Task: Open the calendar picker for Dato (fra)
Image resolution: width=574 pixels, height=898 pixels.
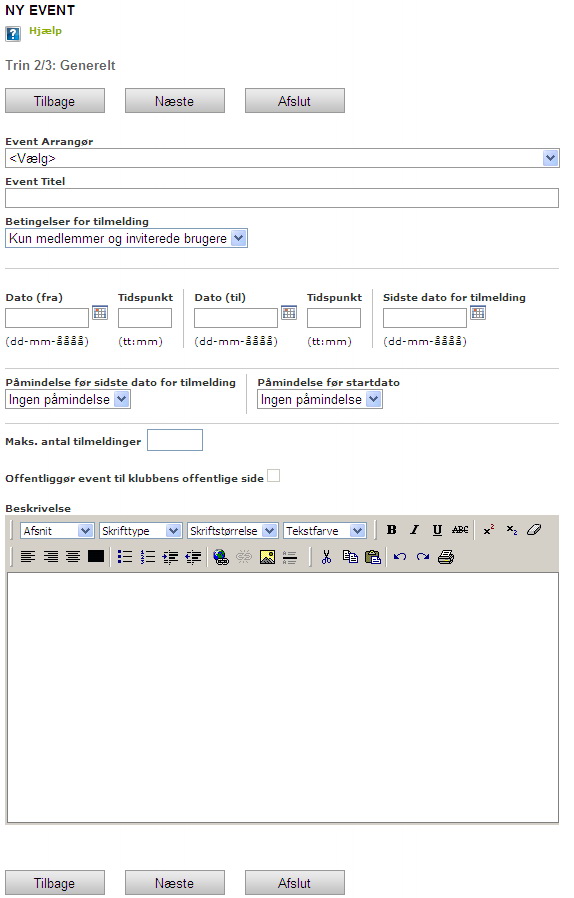Action: coord(100,313)
